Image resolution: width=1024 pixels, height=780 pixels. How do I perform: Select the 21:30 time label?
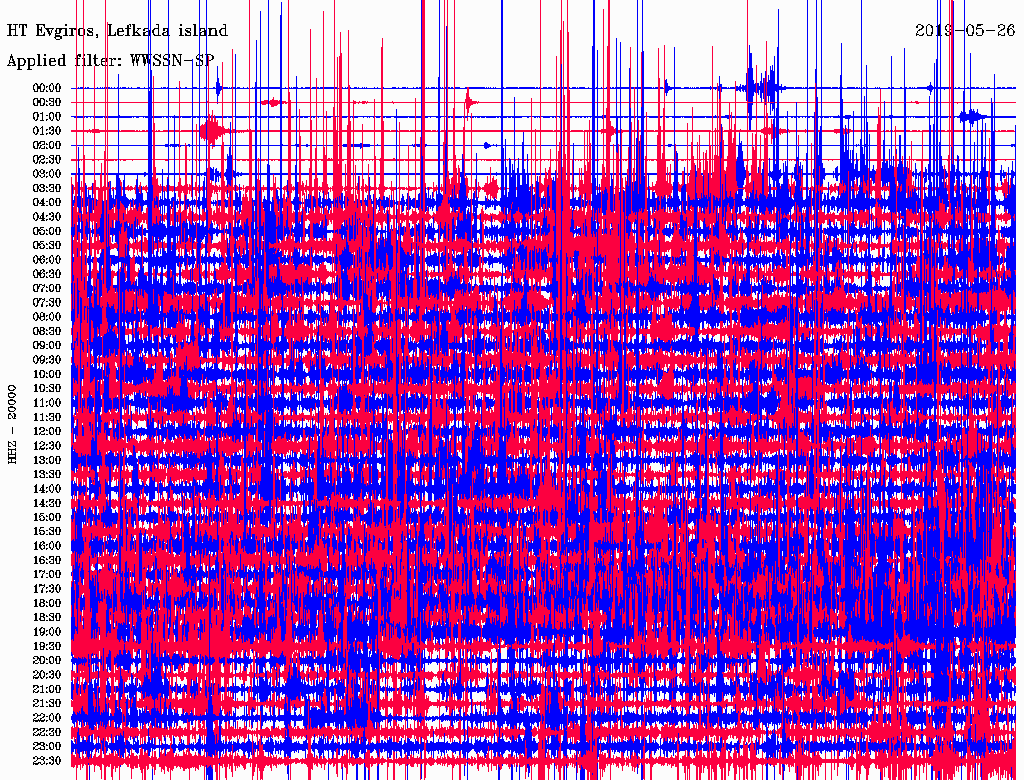pos(47,704)
